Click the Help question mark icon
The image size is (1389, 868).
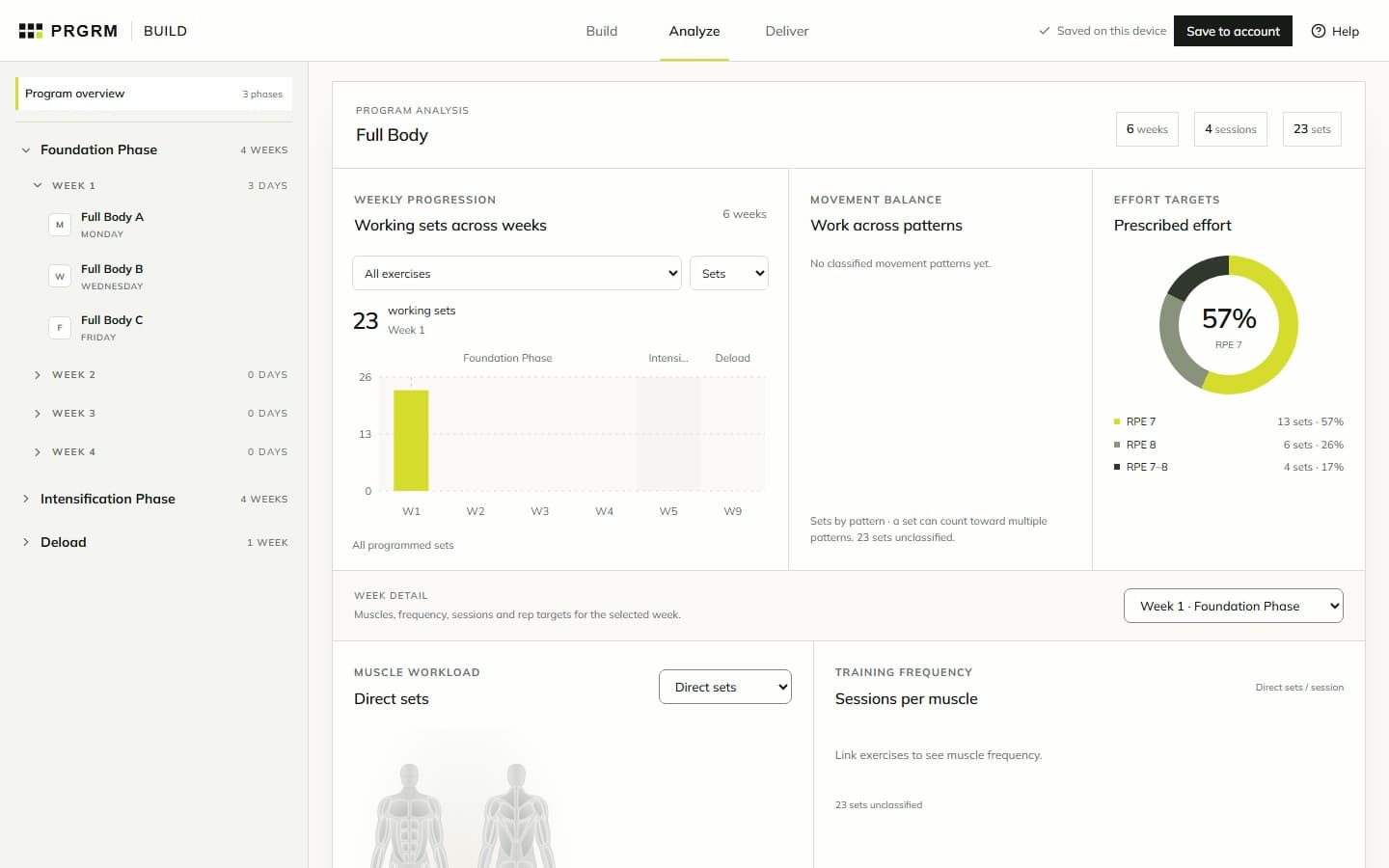tap(1319, 31)
